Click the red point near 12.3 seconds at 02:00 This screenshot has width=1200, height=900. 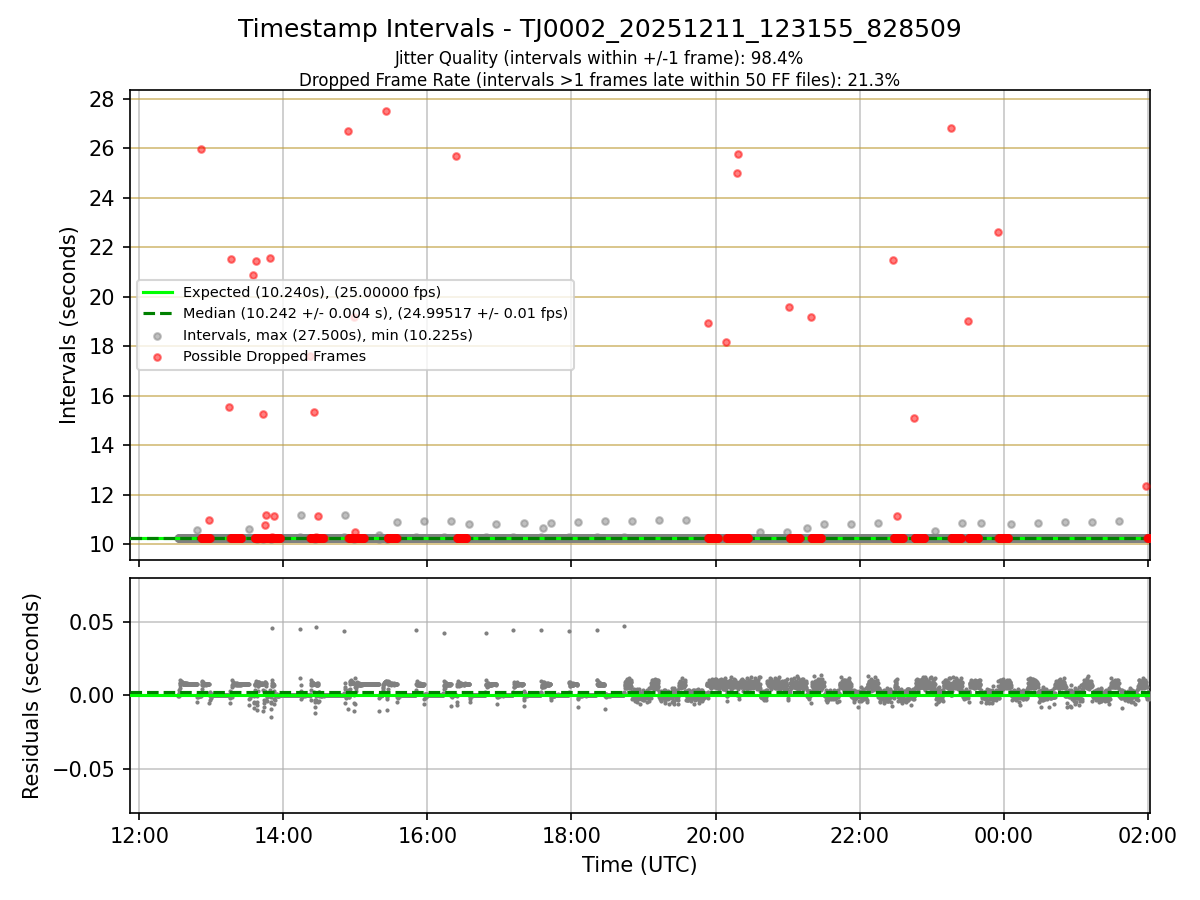[x=1146, y=486]
